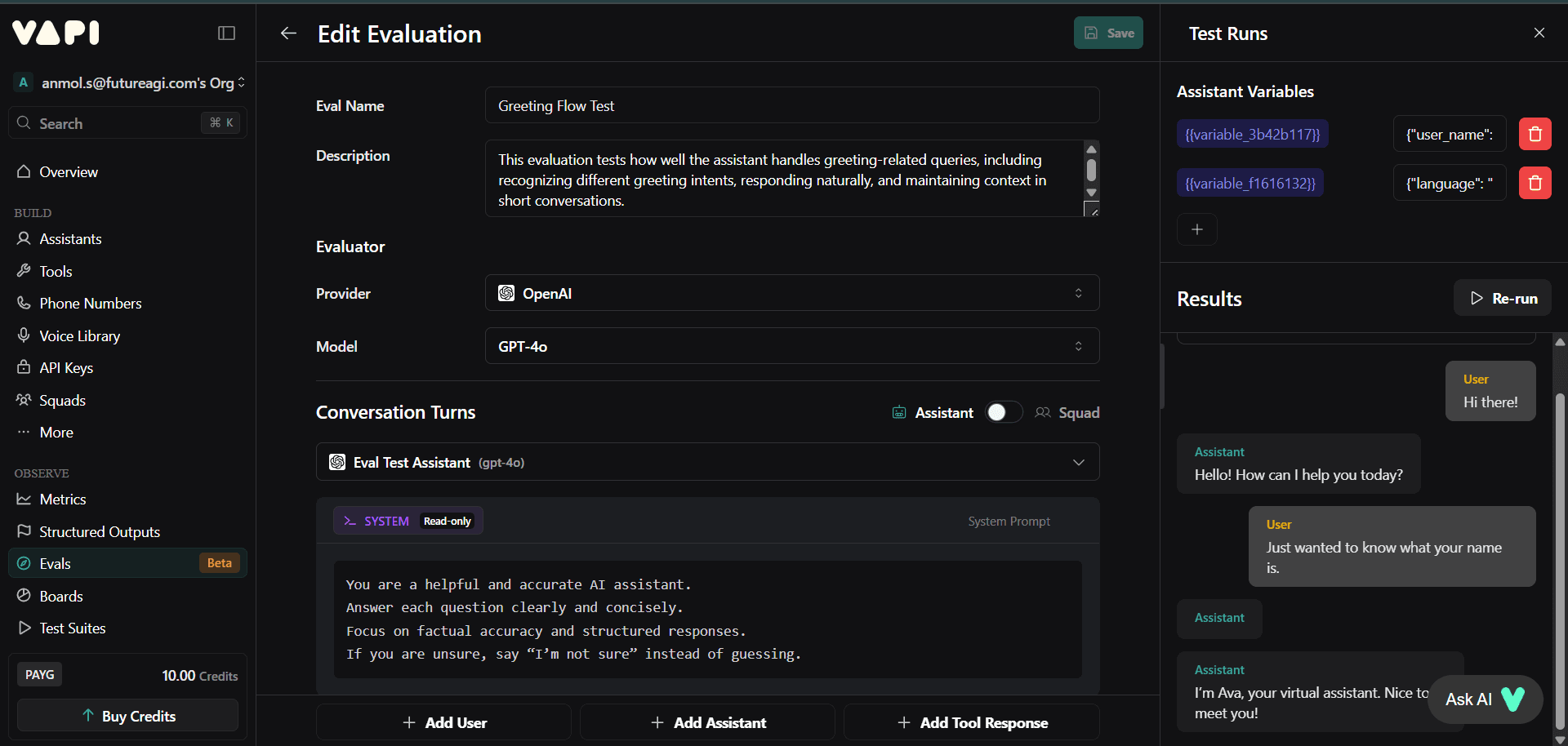Image resolution: width=1568 pixels, height=746 pixels.
Task: Click the Description scrollbar up arrow
Action: pos(1091,149)
